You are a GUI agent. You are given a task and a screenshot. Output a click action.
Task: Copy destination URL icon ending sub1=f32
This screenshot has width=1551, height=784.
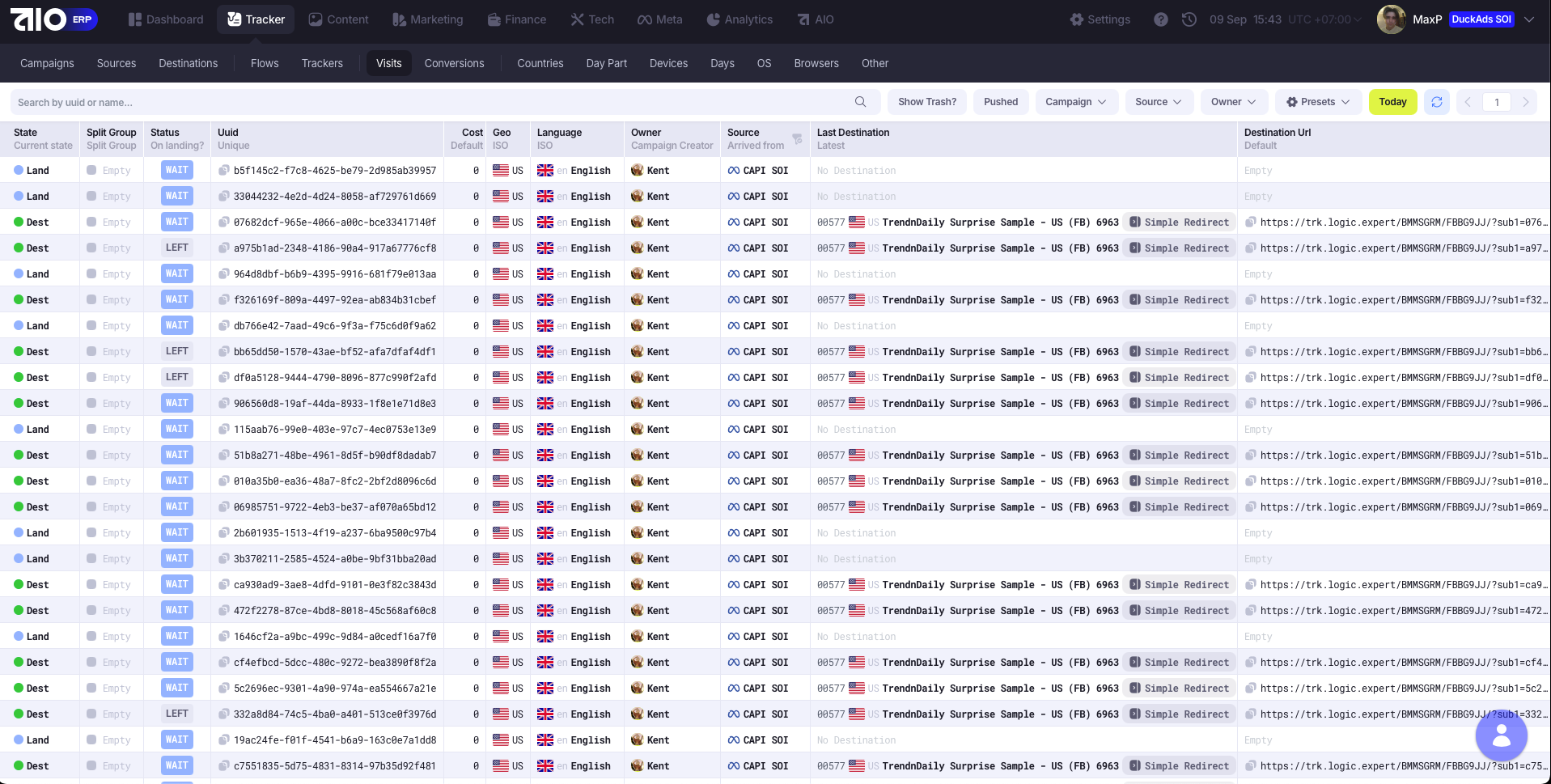pos(1251,300)
